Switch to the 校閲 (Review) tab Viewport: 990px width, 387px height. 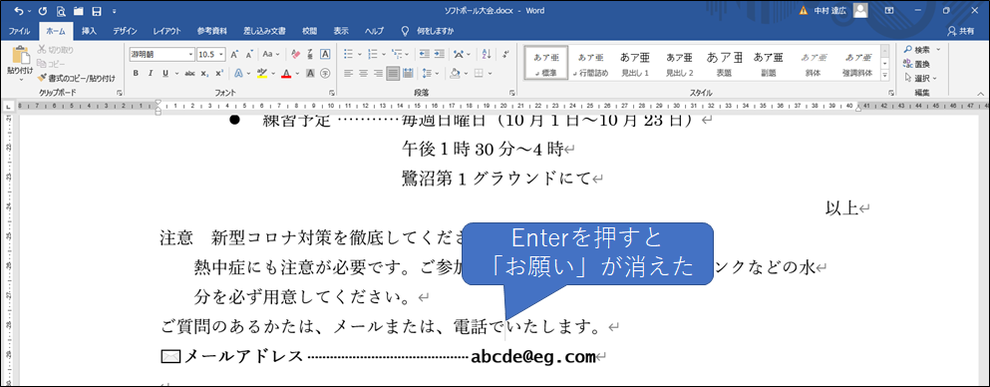[309, 31]
